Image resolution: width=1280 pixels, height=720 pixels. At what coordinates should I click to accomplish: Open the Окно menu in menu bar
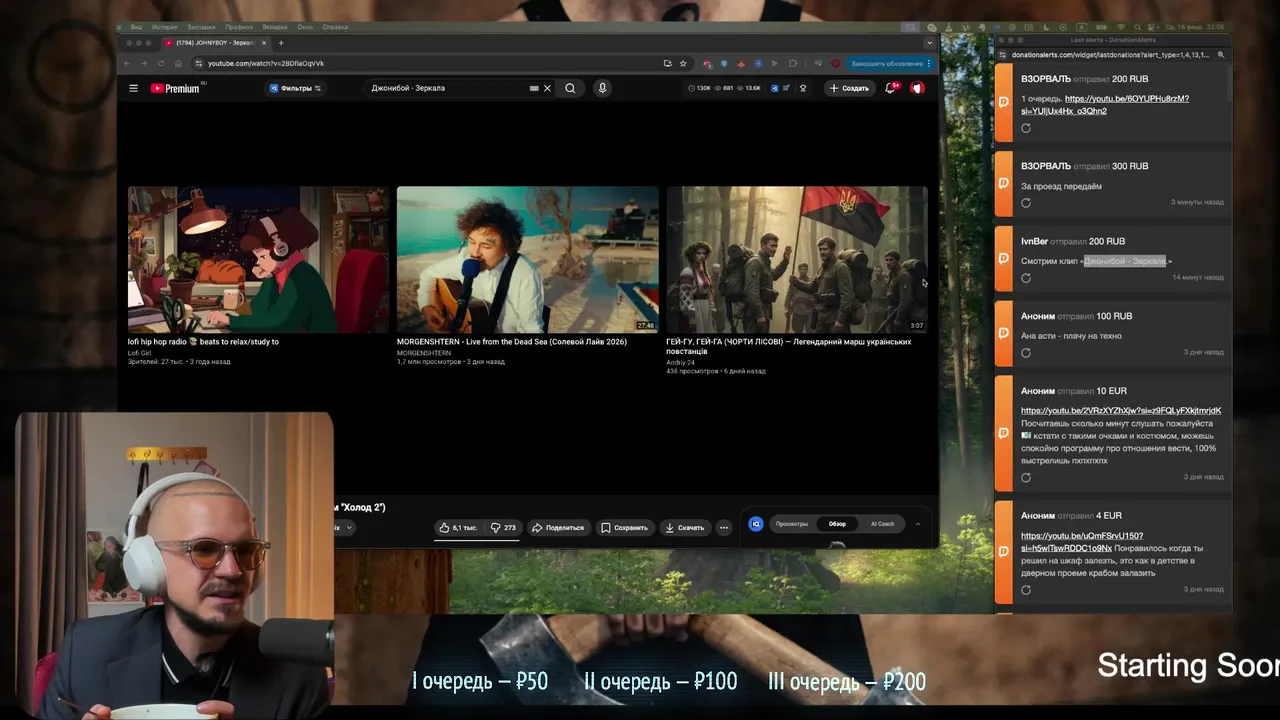[x=305, y=27]
